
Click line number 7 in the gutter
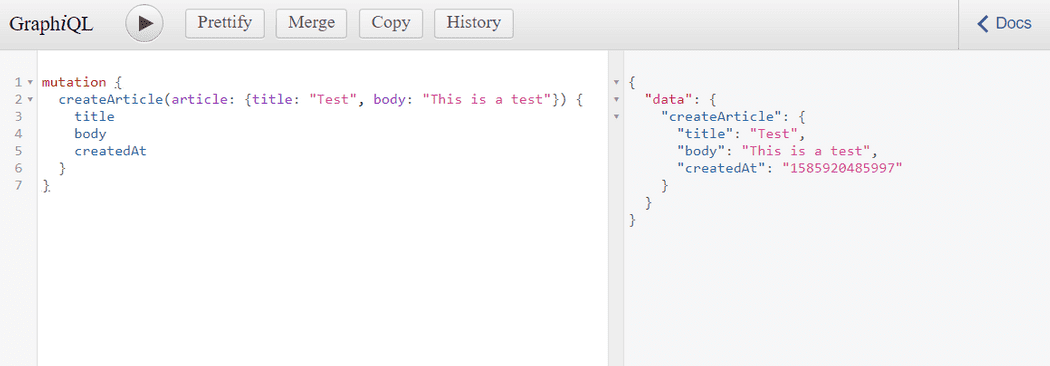point(19,185)
